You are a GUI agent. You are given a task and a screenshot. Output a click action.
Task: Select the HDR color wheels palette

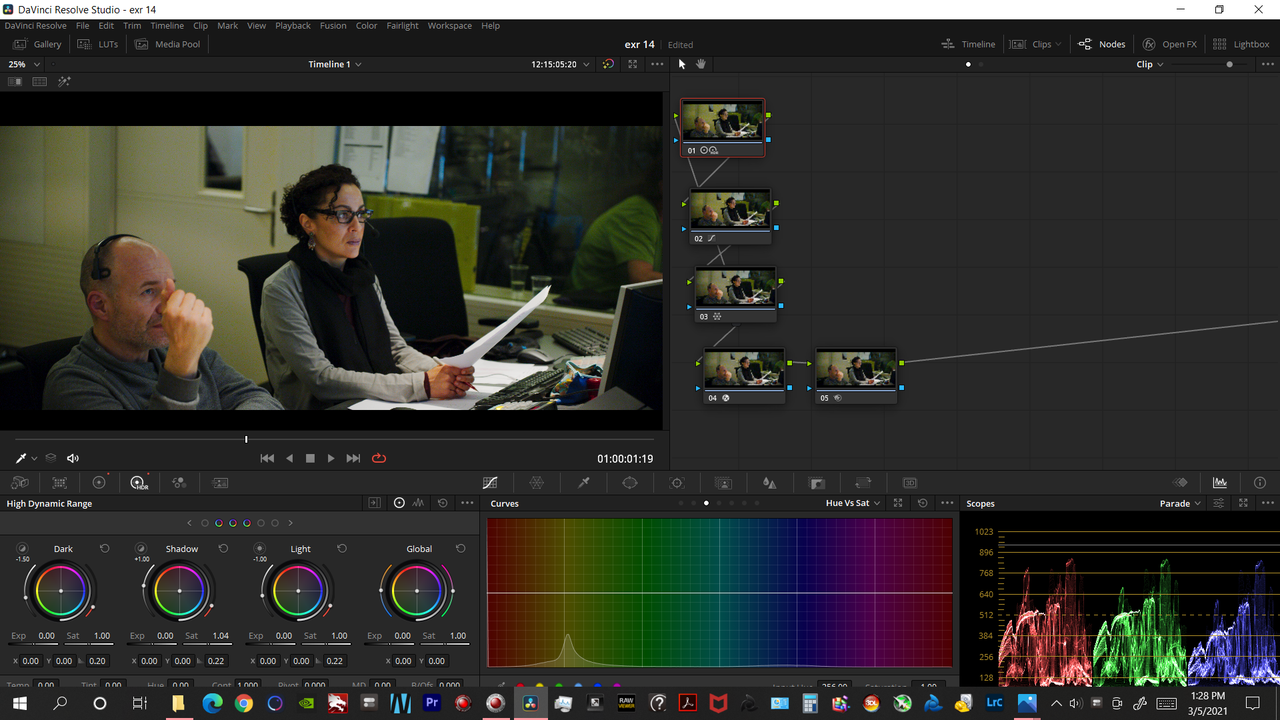tap(139, 483)
